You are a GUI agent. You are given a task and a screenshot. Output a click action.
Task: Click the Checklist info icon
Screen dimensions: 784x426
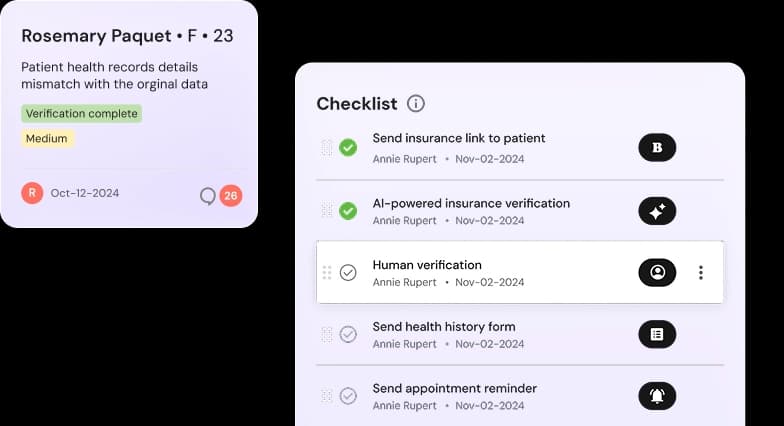(x=416, y=104)
